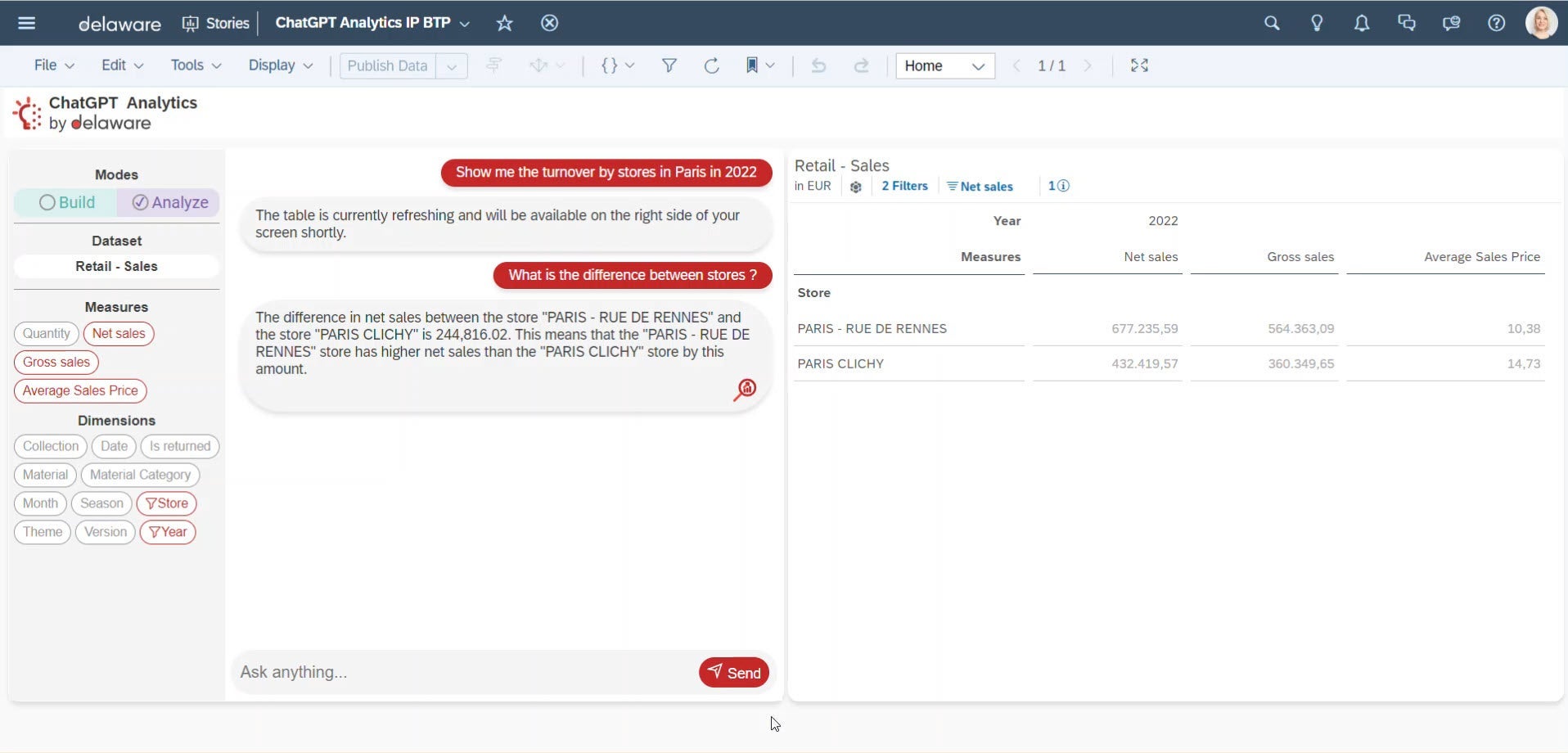This screenshot has width=1568, height=753.
Task: Open the hamburger navigation menu
Action: pos(26,23)
